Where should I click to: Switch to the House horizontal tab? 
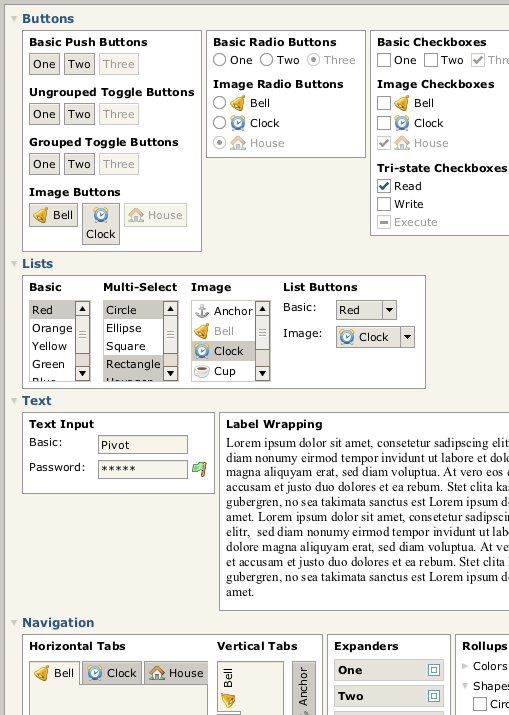tap(177, 673)
